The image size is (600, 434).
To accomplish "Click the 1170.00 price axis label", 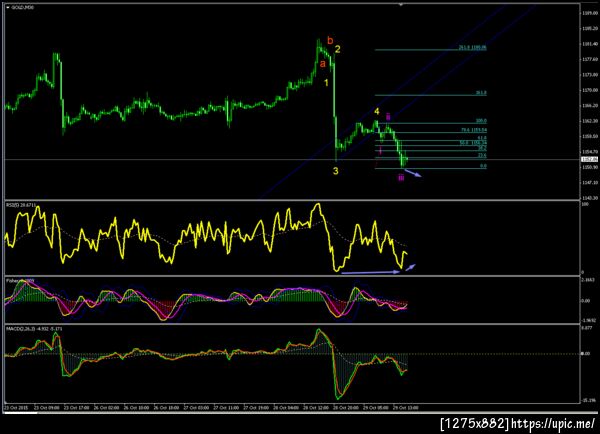I will 590,90.
